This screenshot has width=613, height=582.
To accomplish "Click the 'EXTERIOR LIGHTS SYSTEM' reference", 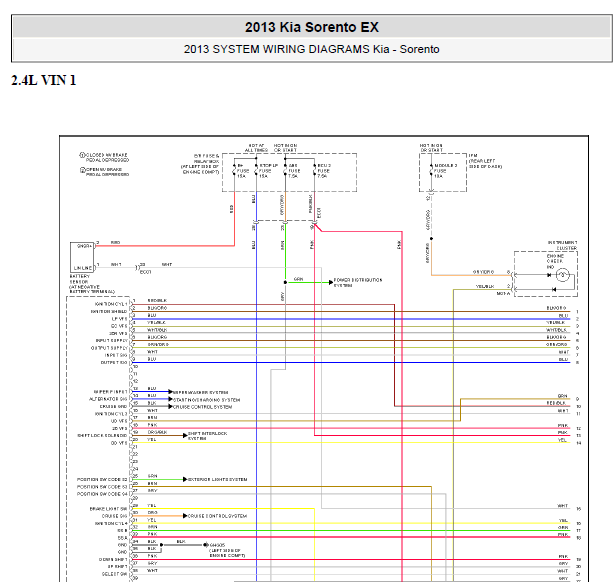I will click(217, 480).
